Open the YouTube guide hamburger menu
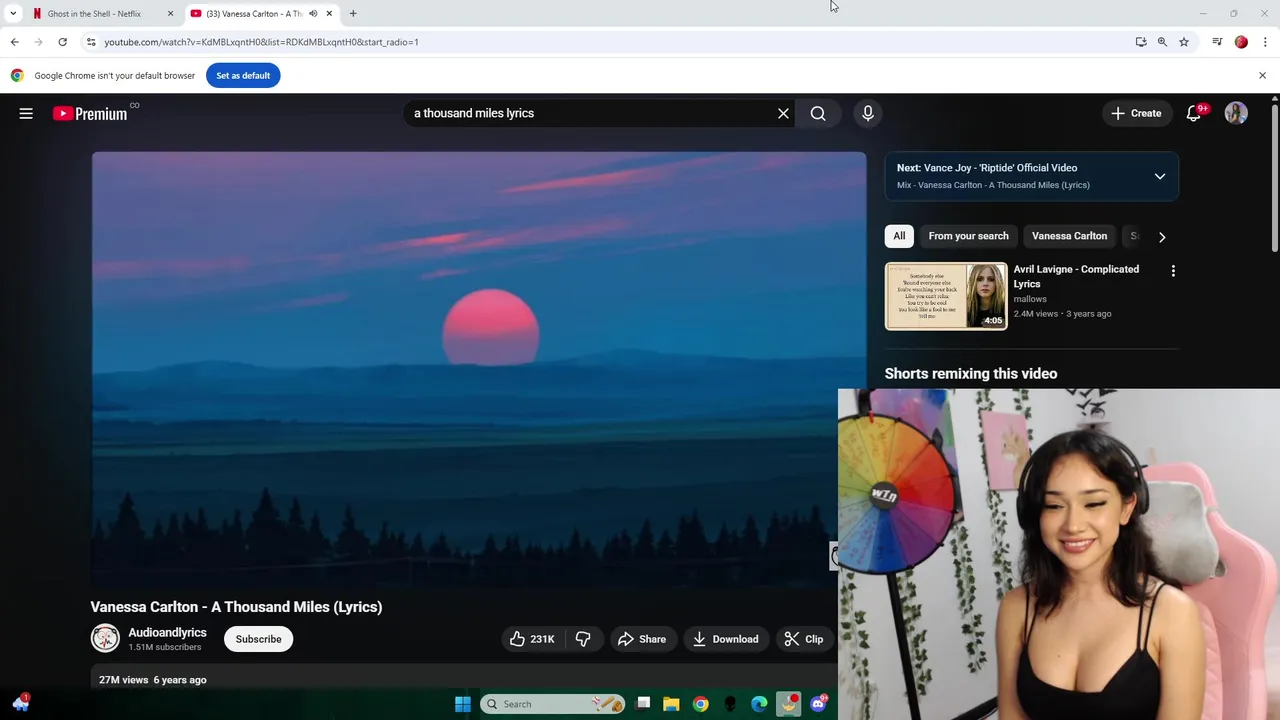The width and height of the screenshot is (1280, 720). [26, 113]
